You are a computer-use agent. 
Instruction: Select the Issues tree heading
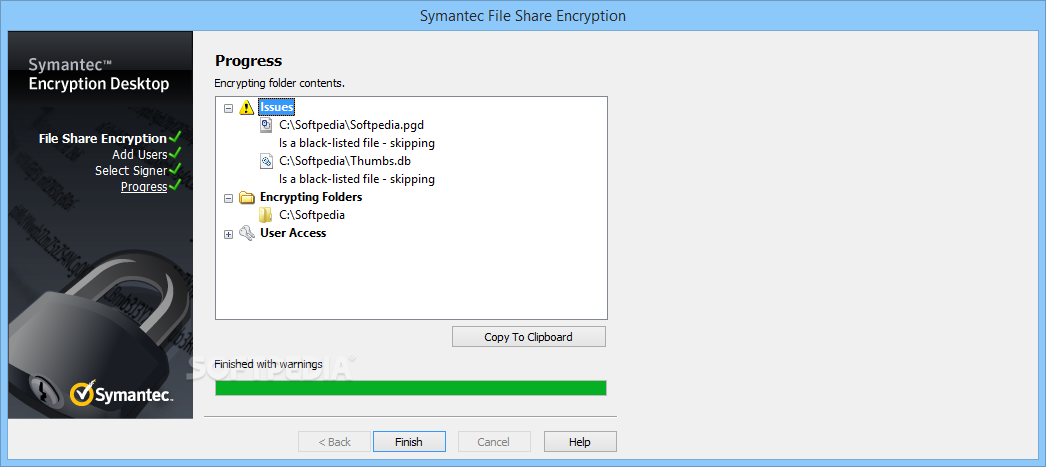click(x=276, y=107)
